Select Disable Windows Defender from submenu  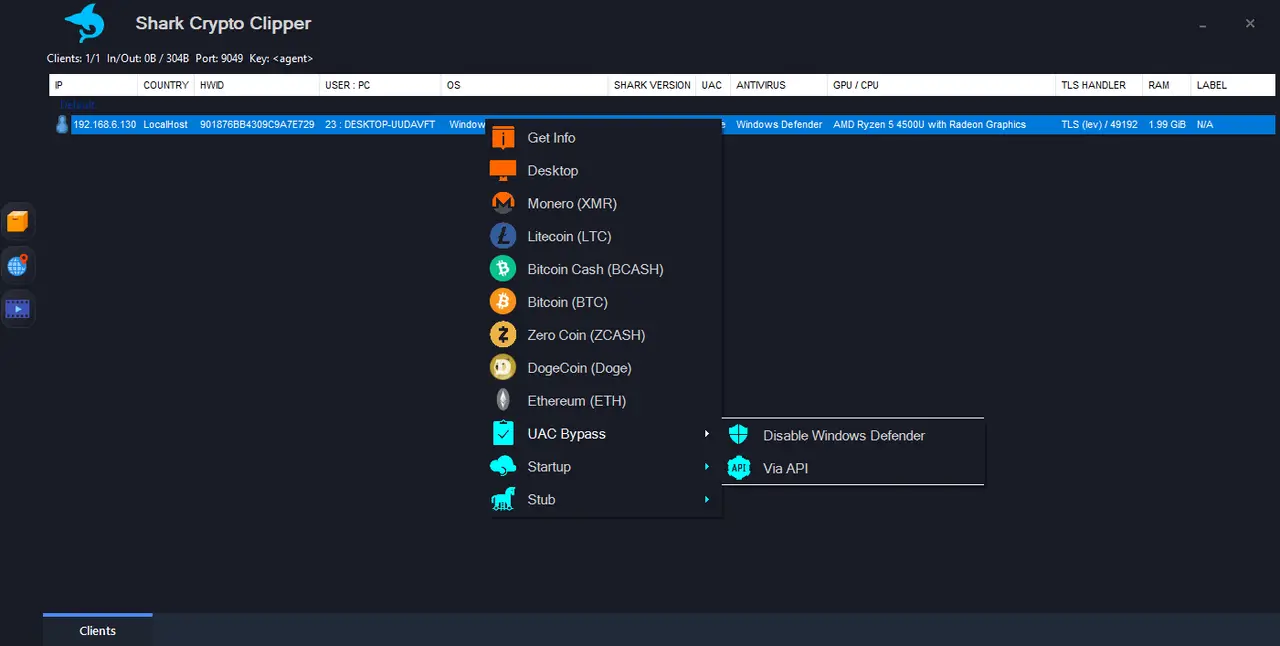(843, 435)
